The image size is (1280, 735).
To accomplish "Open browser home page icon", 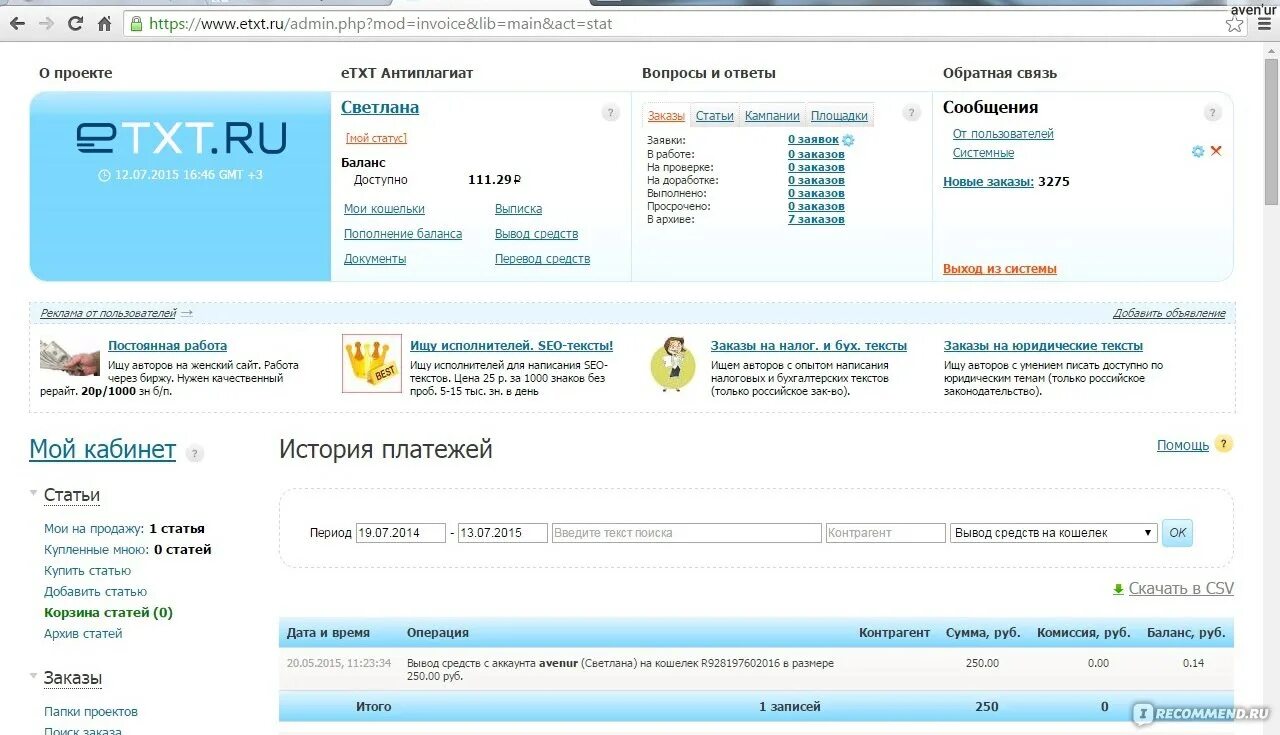I will coord(104,23).
